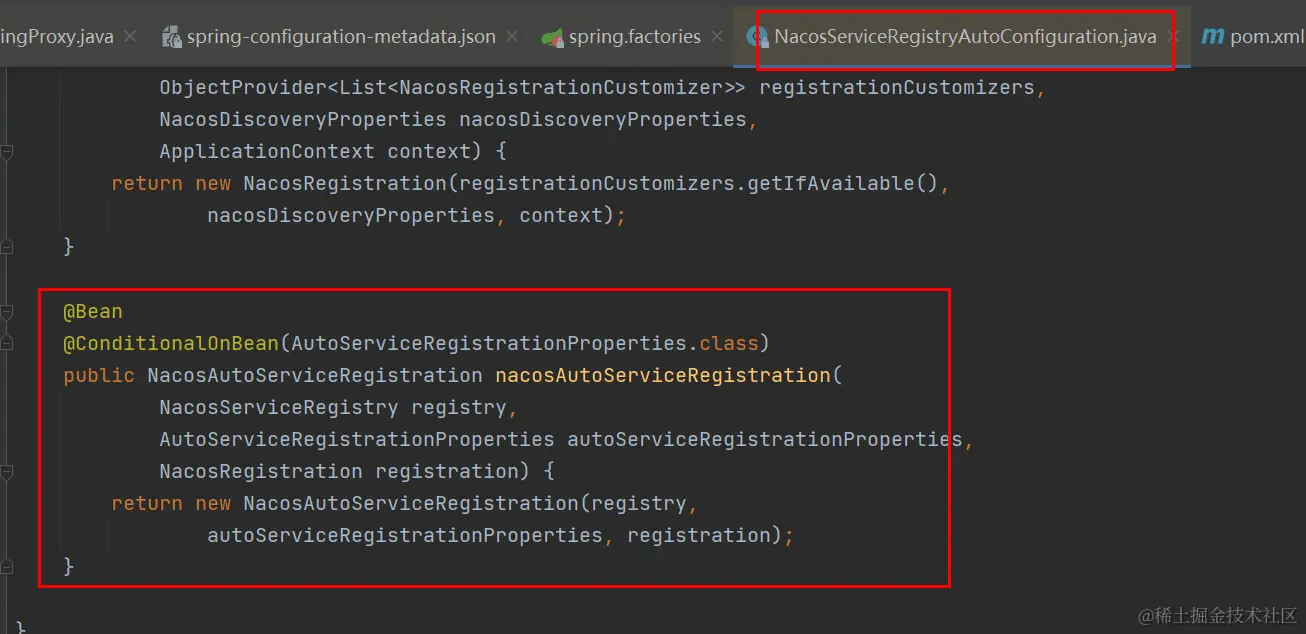Viewport: 1306px width, 634px height.
Task: Click AutoServiceRegistrationProperties.class in the annotation
Action: pos(525,344)
